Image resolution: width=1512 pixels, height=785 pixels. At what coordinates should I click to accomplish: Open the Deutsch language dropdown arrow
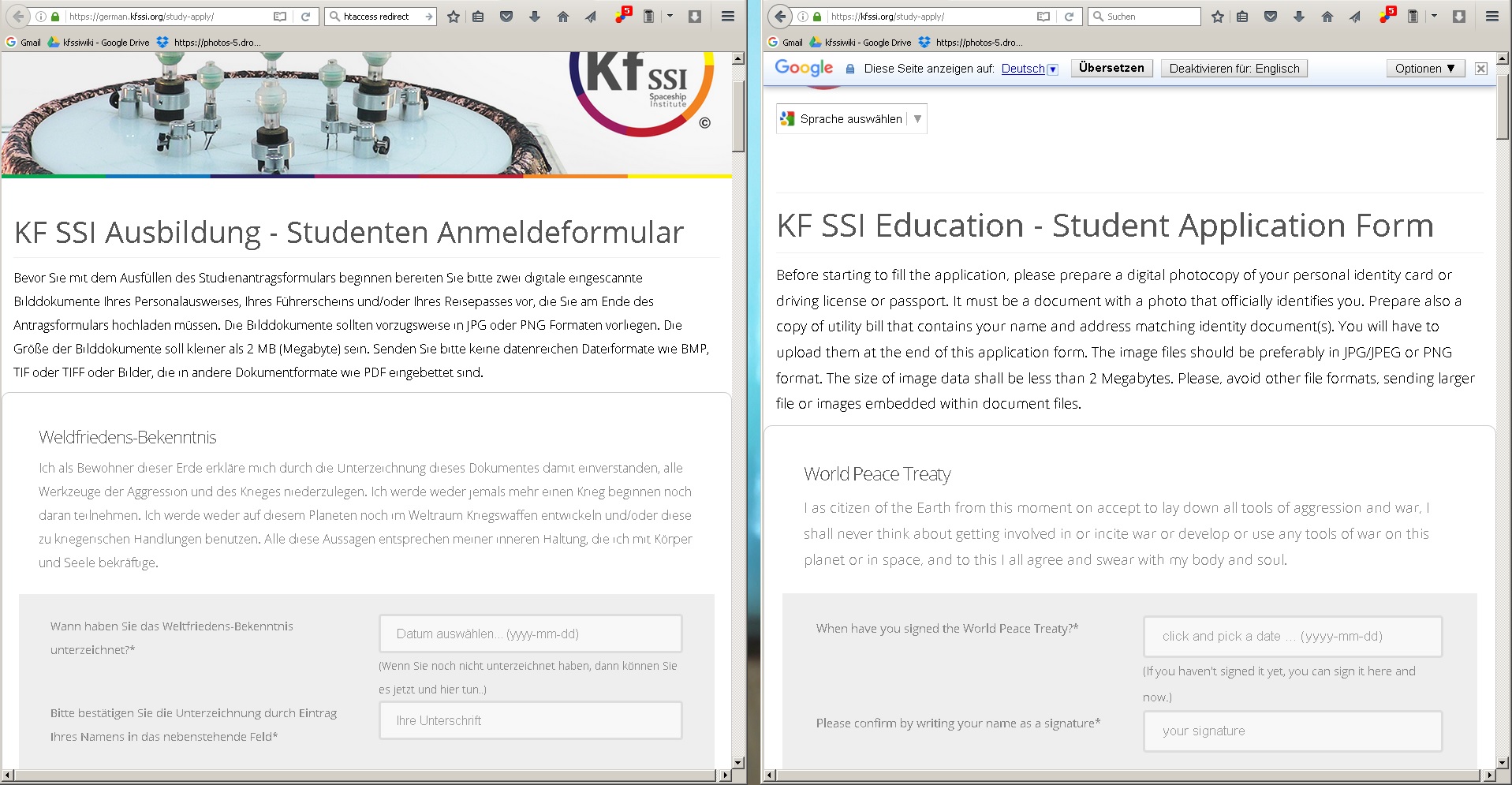(1052, 69)
